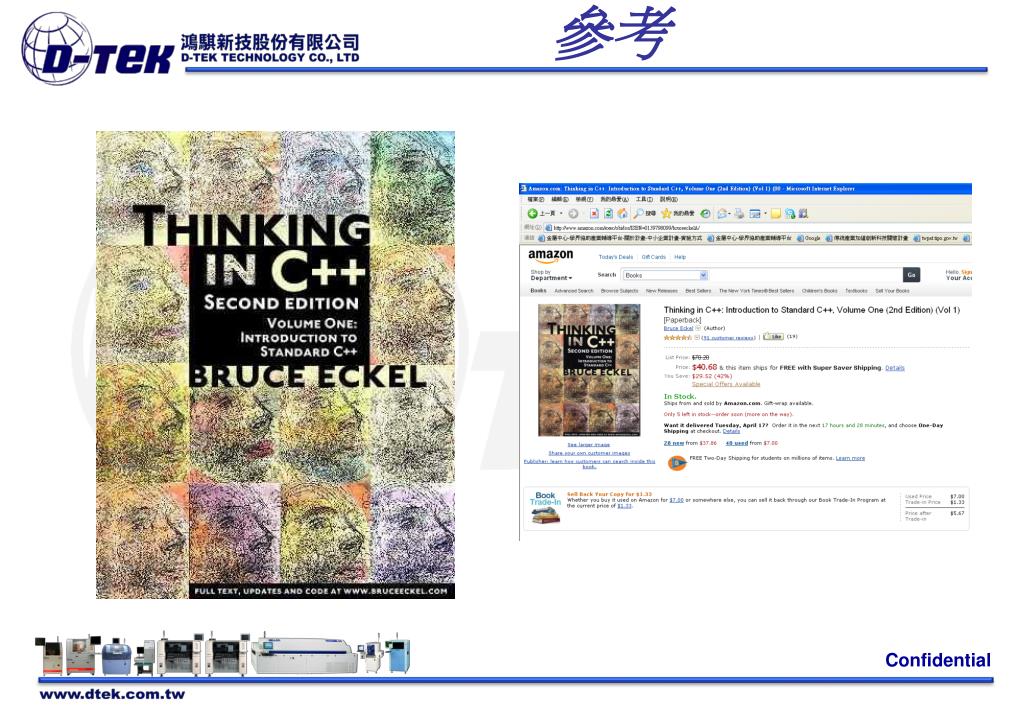Click the Bruce Eckel author link
Screen dimensions: 1023x708
679,328
